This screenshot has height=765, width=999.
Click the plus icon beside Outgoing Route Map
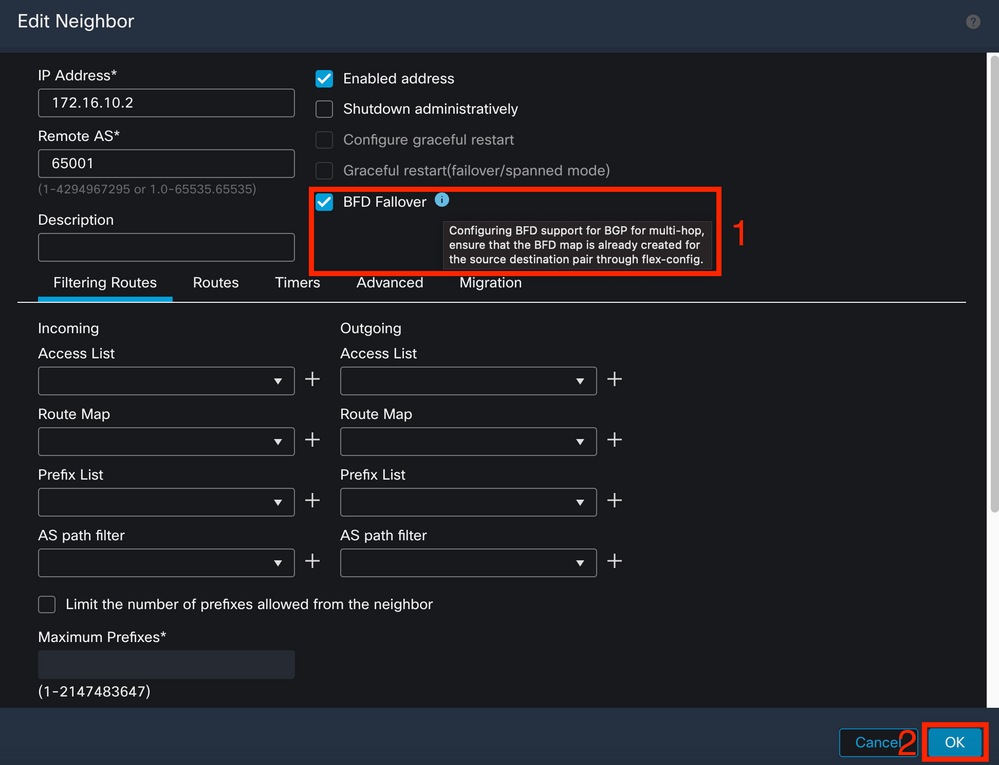(x=614, y=440)
